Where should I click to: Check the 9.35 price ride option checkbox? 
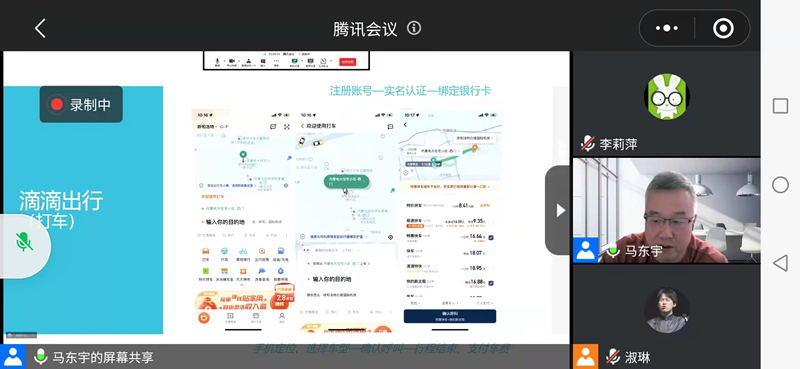point(491,222)
